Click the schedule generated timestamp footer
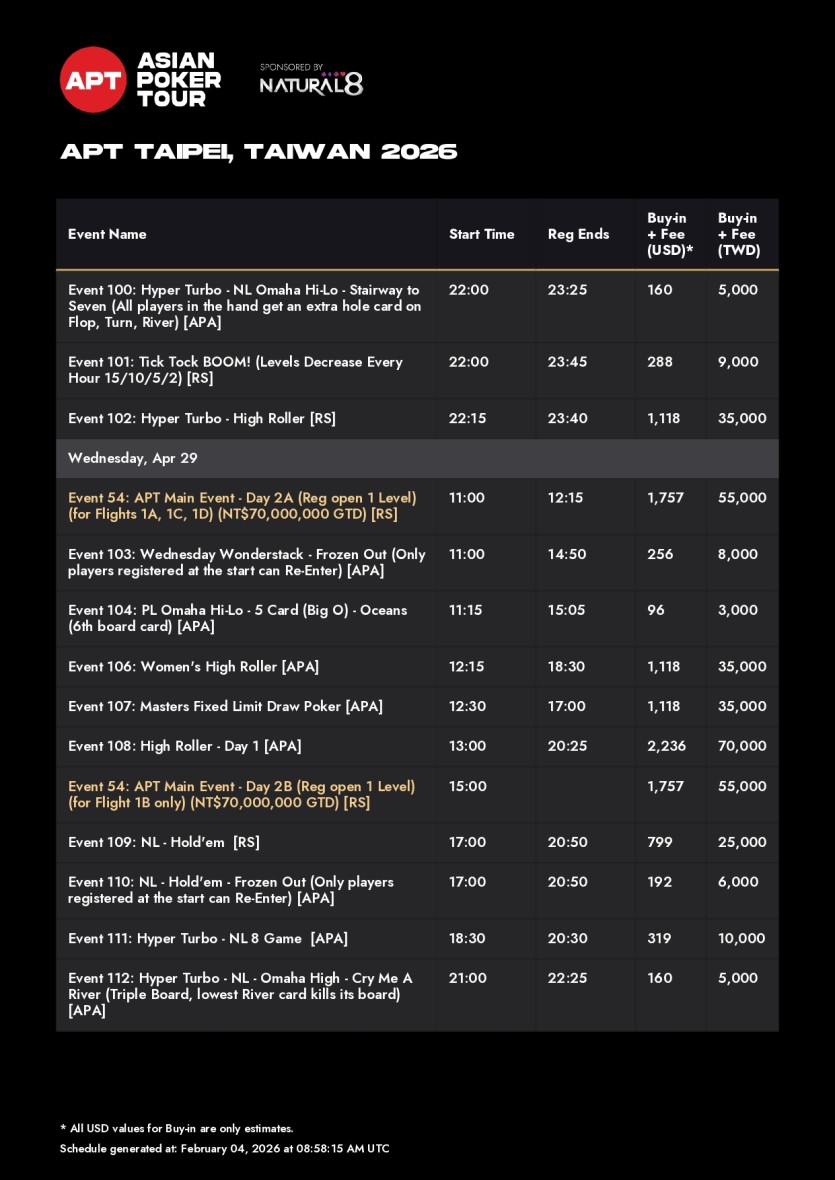 point(224,1149)
